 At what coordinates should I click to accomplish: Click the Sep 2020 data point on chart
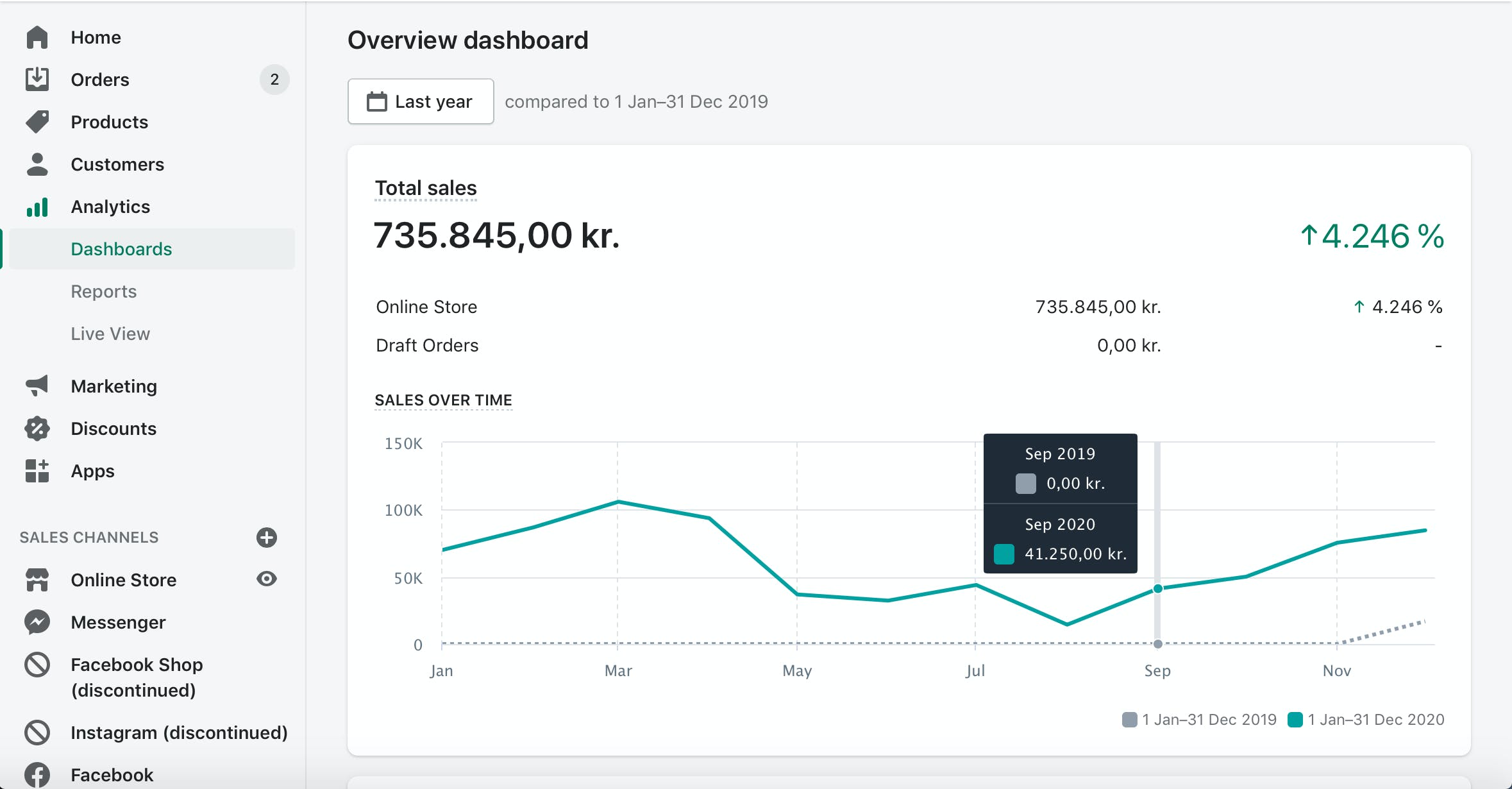pyautogui.click(x=1157, y=588)
